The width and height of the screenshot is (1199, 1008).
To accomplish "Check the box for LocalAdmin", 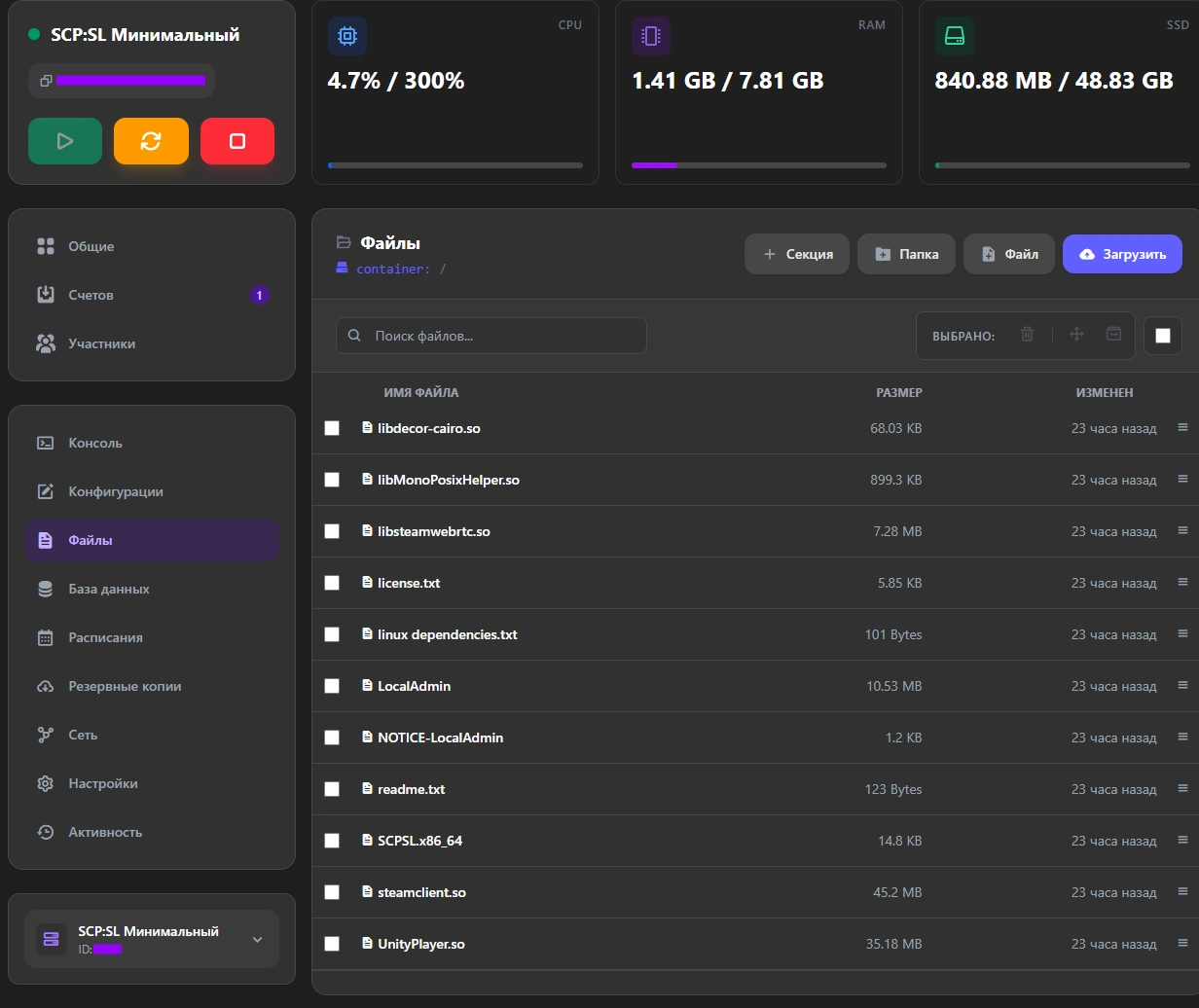I will point(332,686).
